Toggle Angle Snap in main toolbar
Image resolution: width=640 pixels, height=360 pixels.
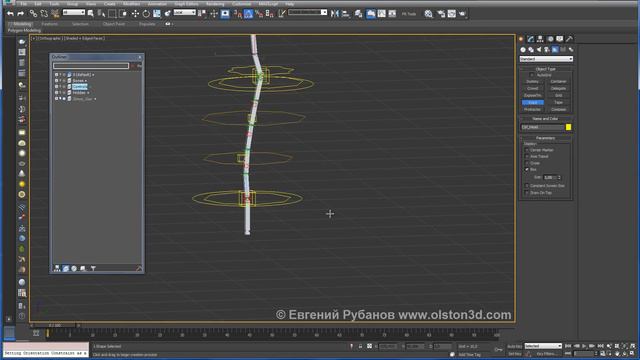coord(248,13)
